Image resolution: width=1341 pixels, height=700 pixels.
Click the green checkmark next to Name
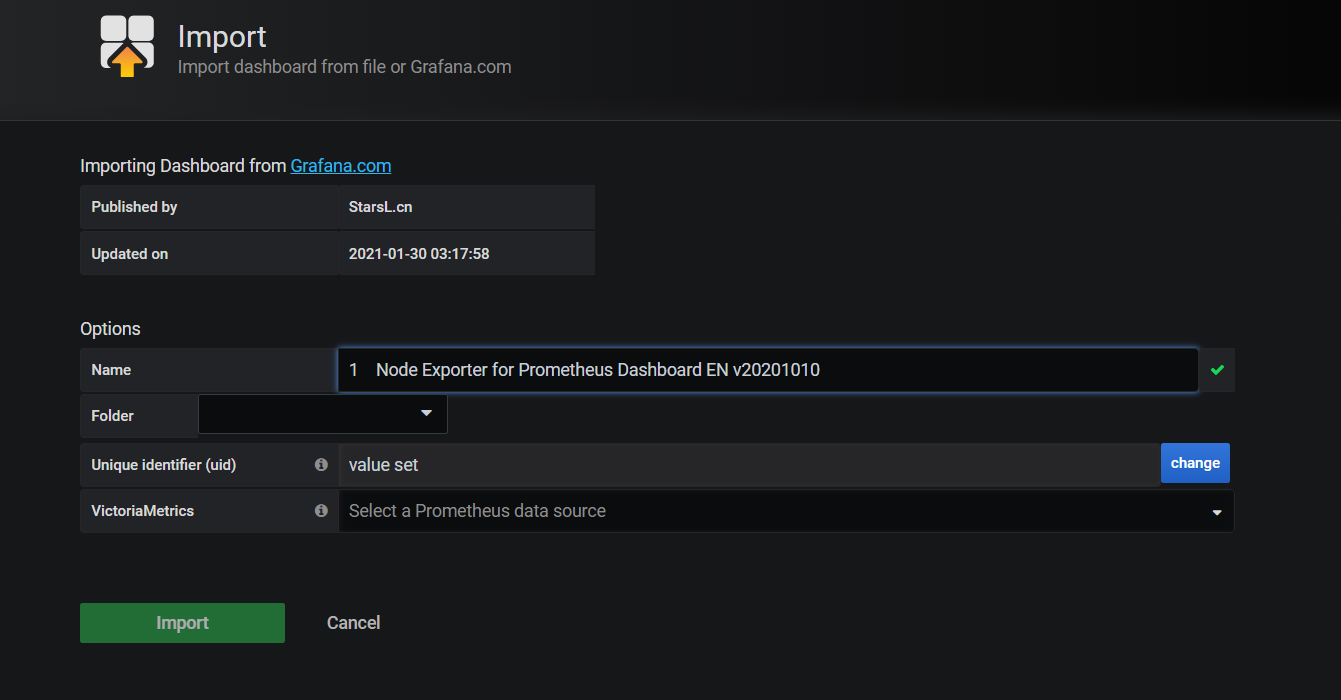(1217, 370)
